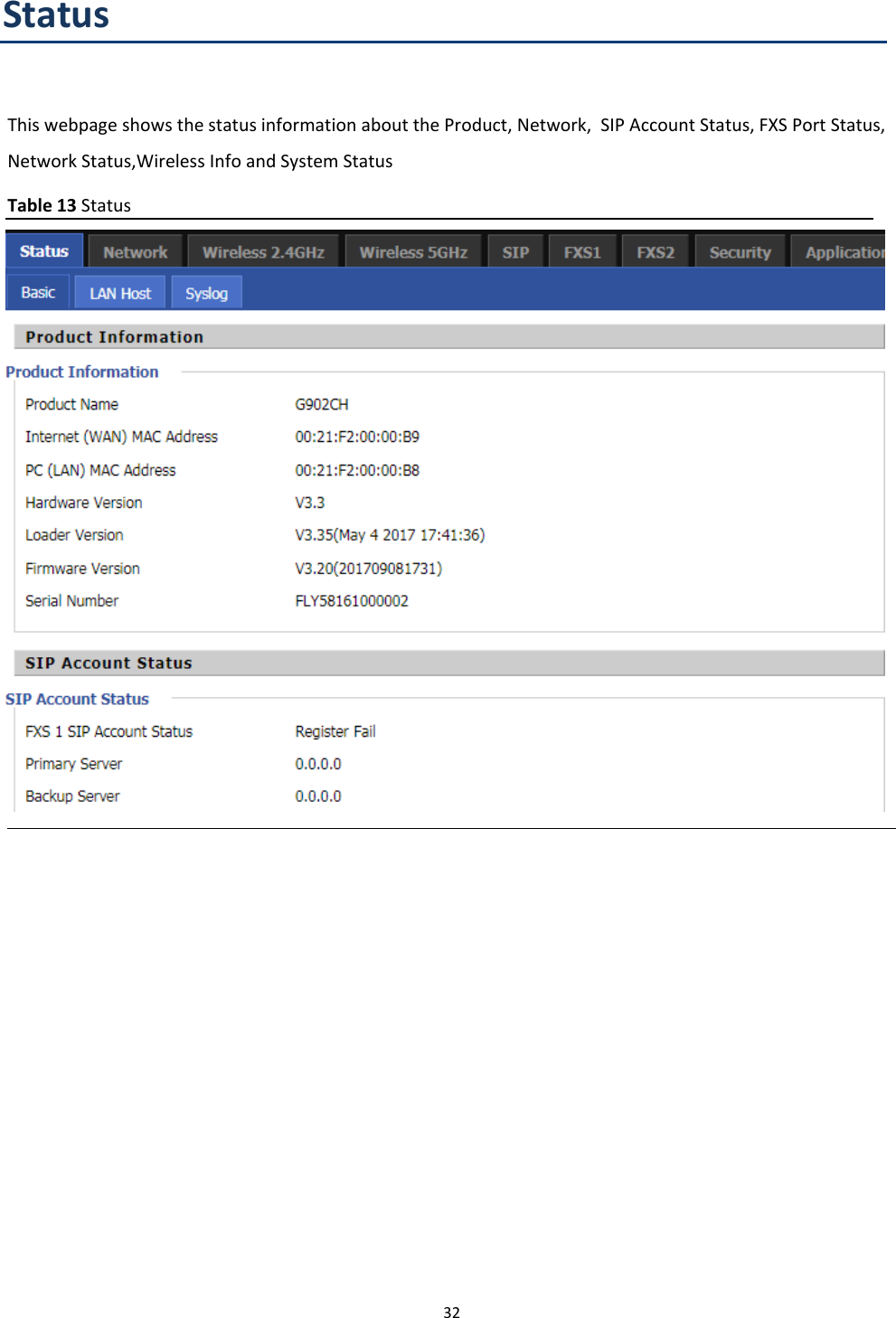Viewport: 896px width, 1318px height.
Task: Select the Basic sub-tab
Action: coord(37,291)
